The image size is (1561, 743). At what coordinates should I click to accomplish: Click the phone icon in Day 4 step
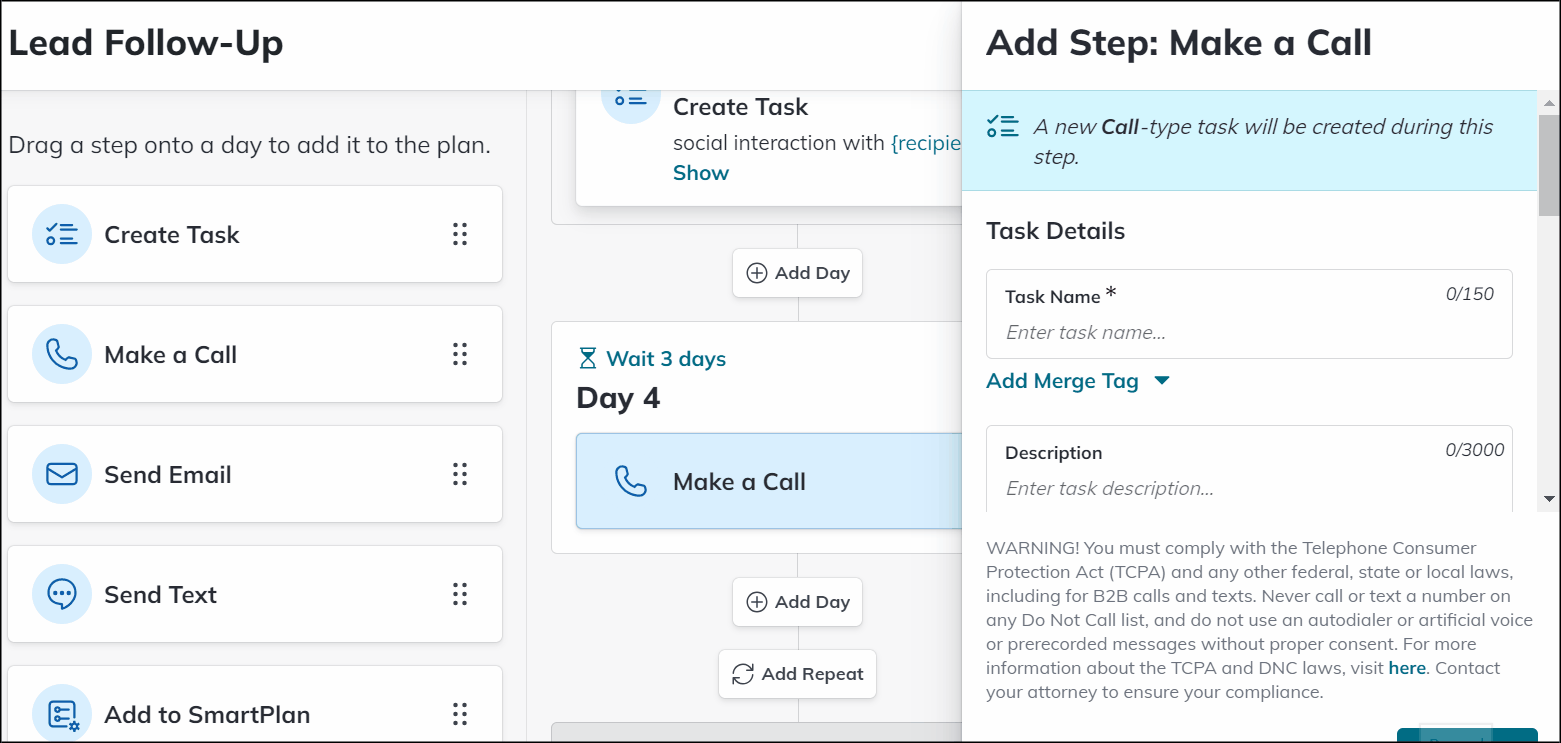click(630, 481)
